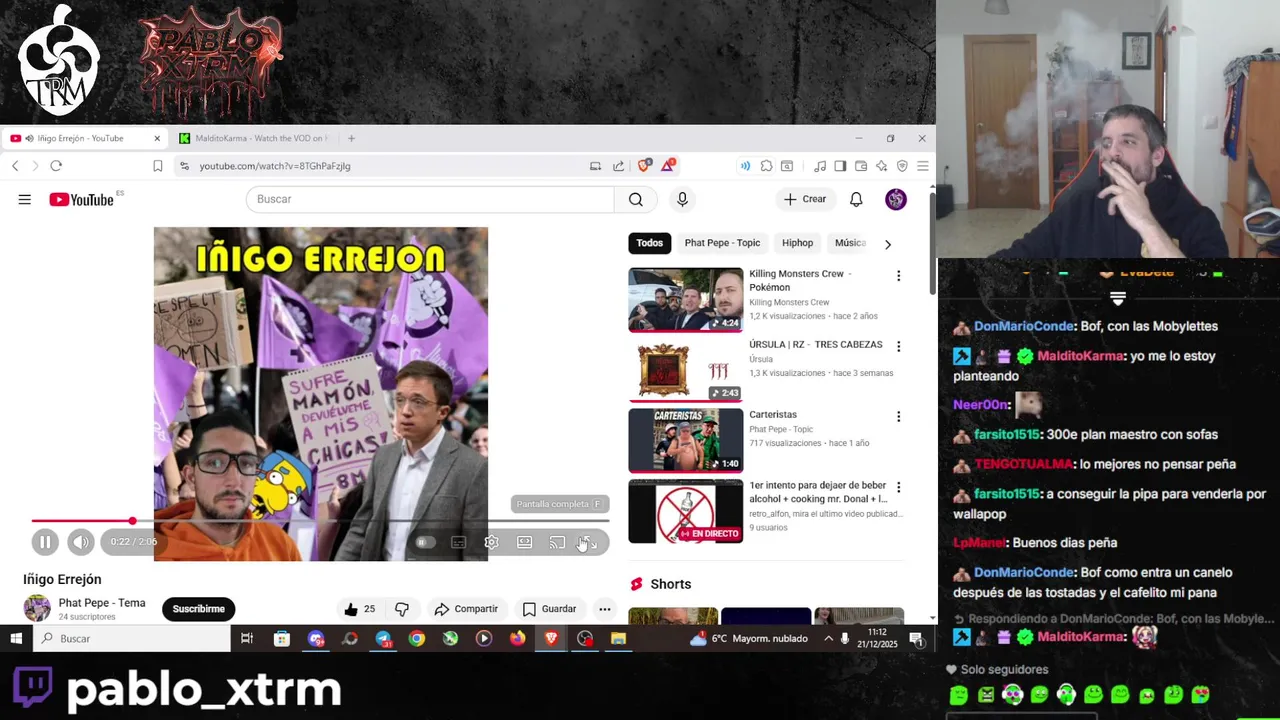
Task: Open Firefox from the taskbar
Action: coord(517,638)
